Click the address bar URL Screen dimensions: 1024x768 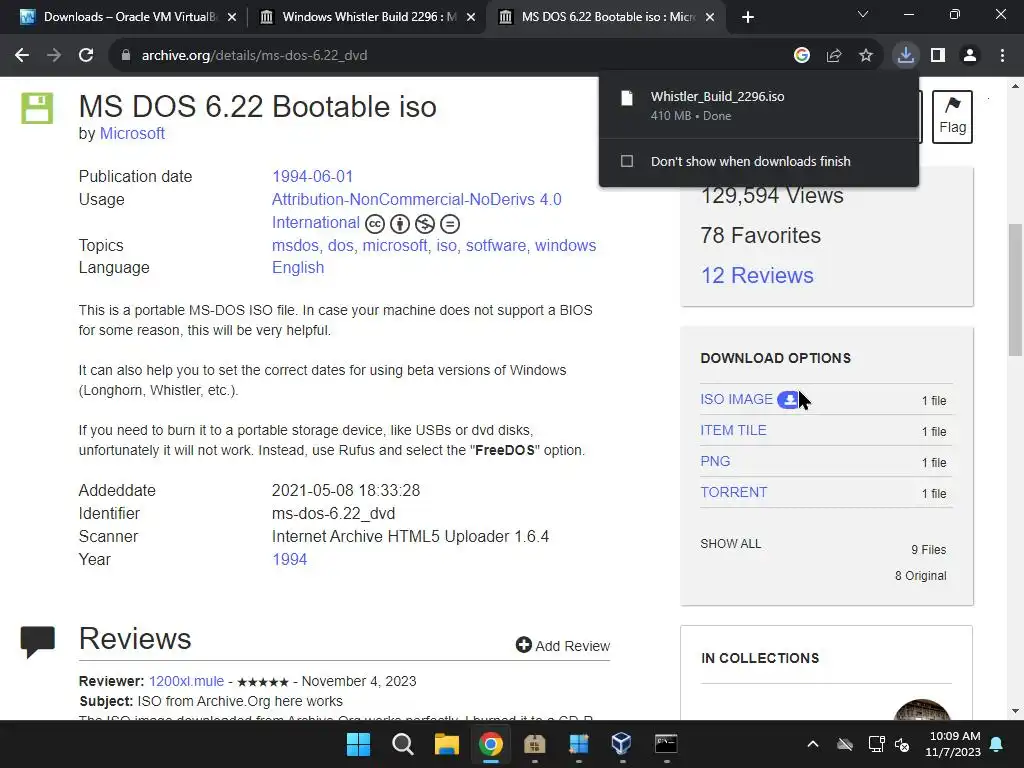pos(255,56)
